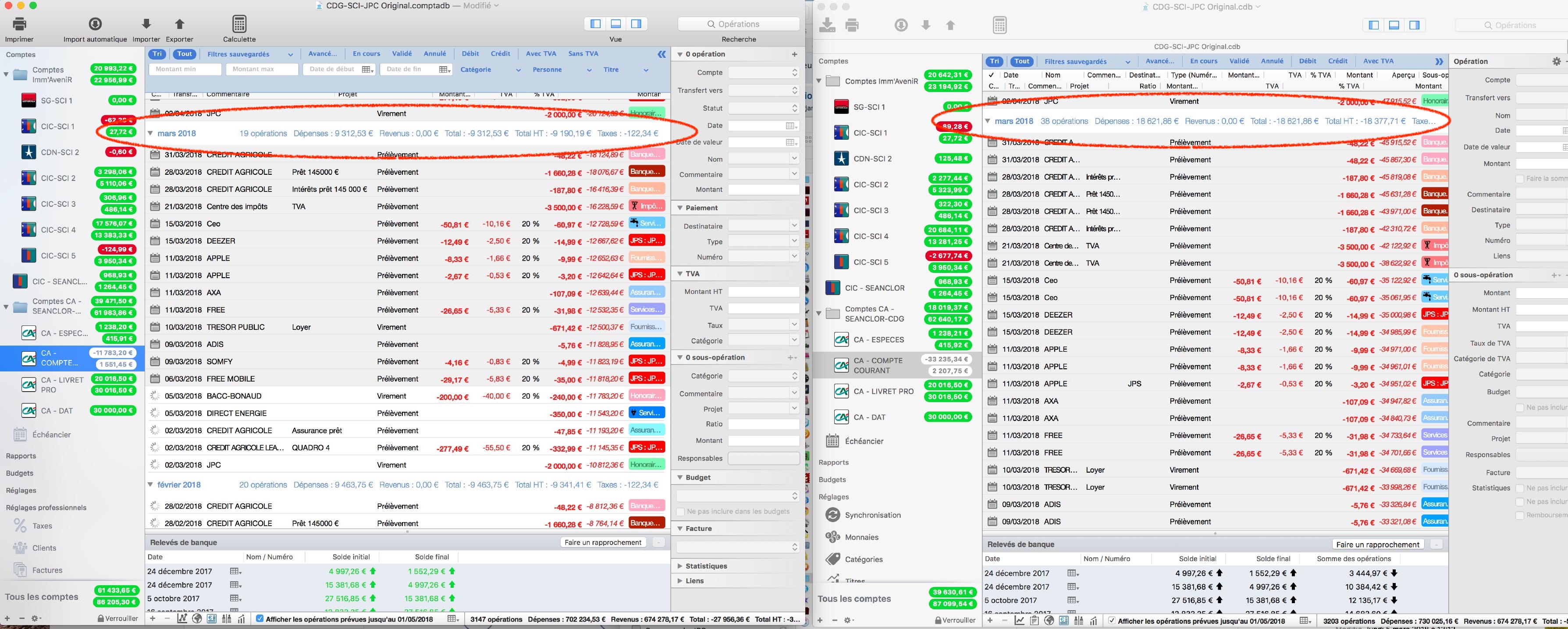The width and height of the screenshot is (1568, 629).
Task: Click globe icon in right window bottom bar
Action: 1049,621
